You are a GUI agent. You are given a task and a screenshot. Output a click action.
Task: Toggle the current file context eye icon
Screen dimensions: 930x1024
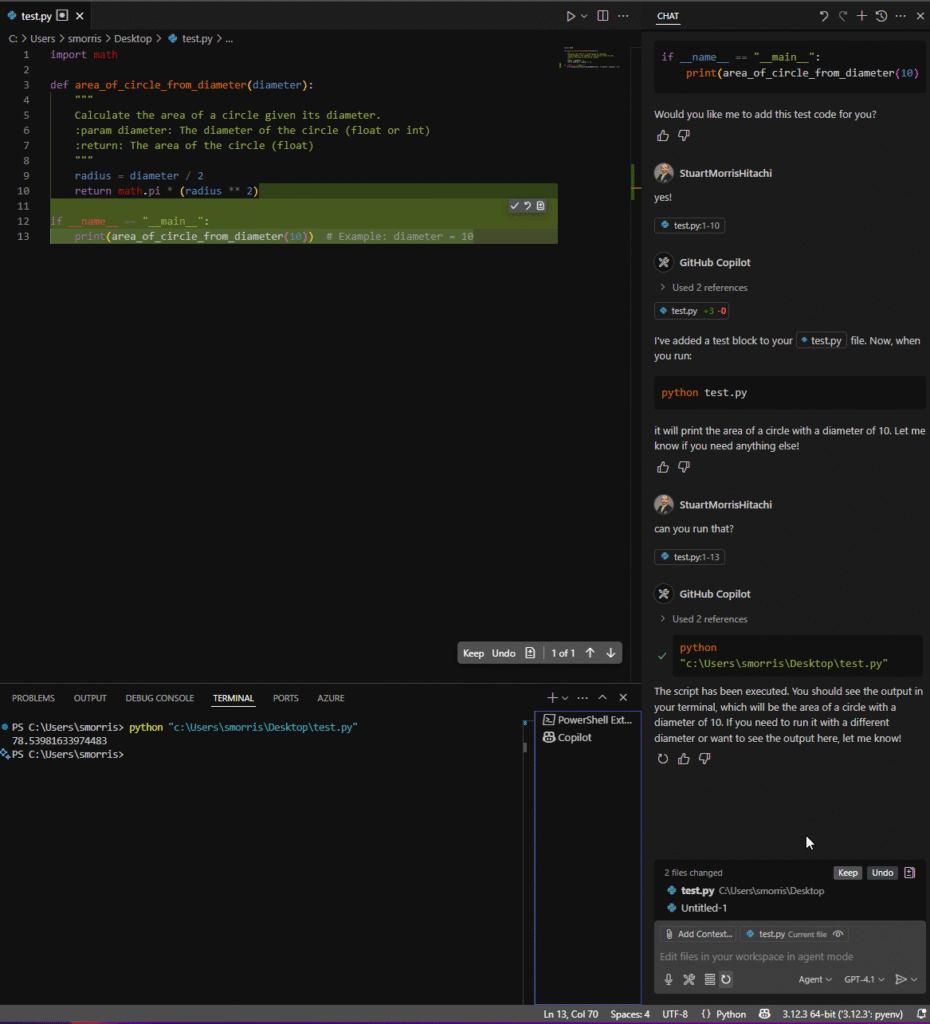point(838,935)
